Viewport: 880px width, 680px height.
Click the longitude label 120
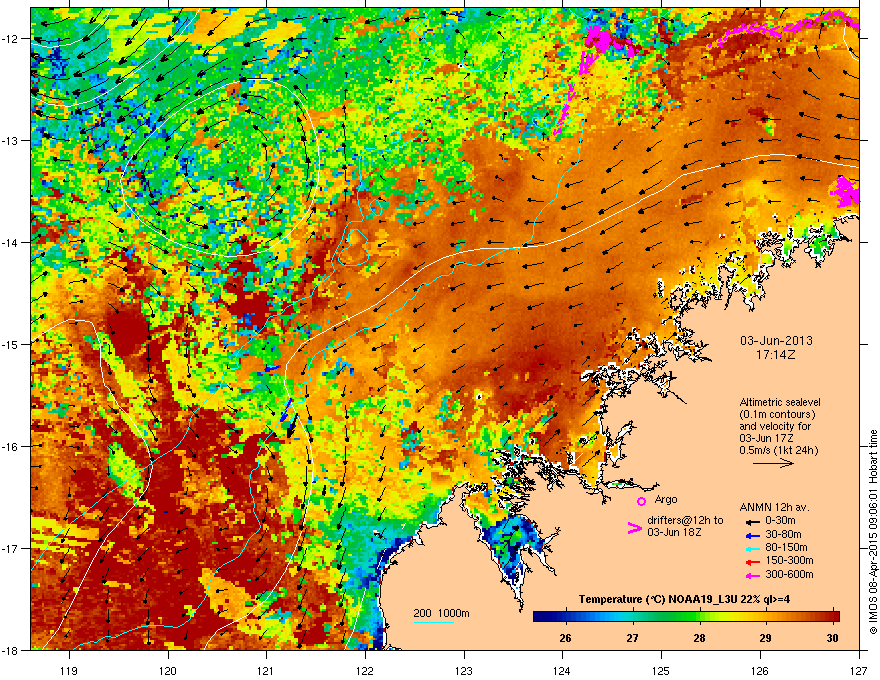(x=168, y=670)
